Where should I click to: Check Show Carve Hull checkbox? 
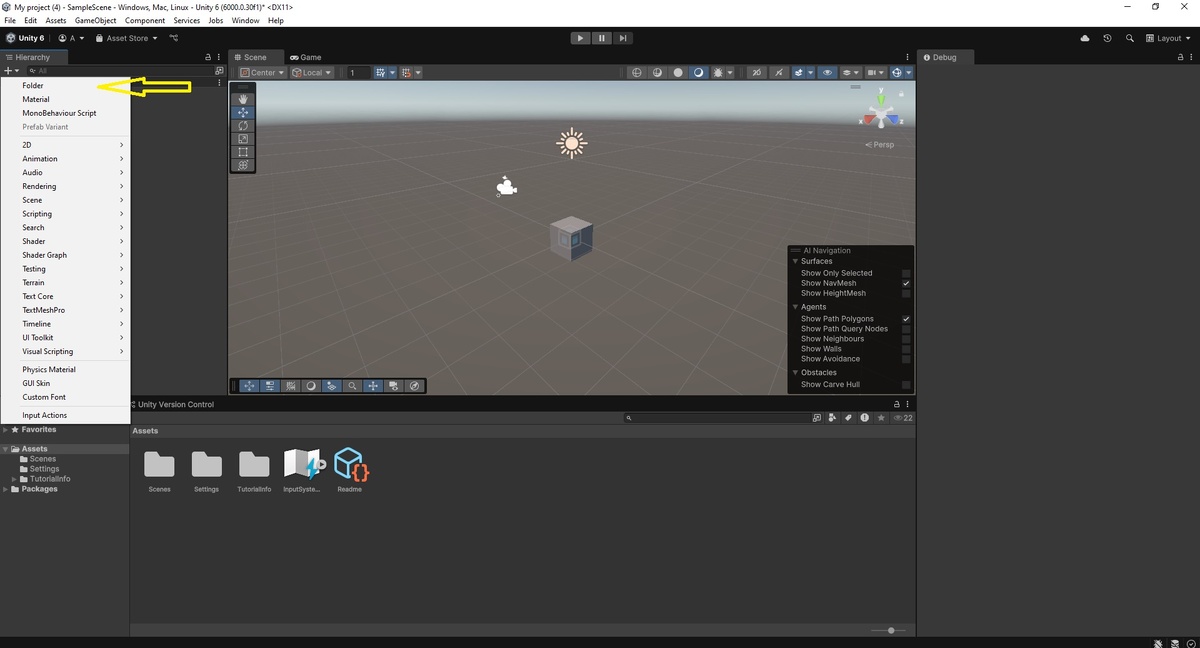click(x=906, y=385)
